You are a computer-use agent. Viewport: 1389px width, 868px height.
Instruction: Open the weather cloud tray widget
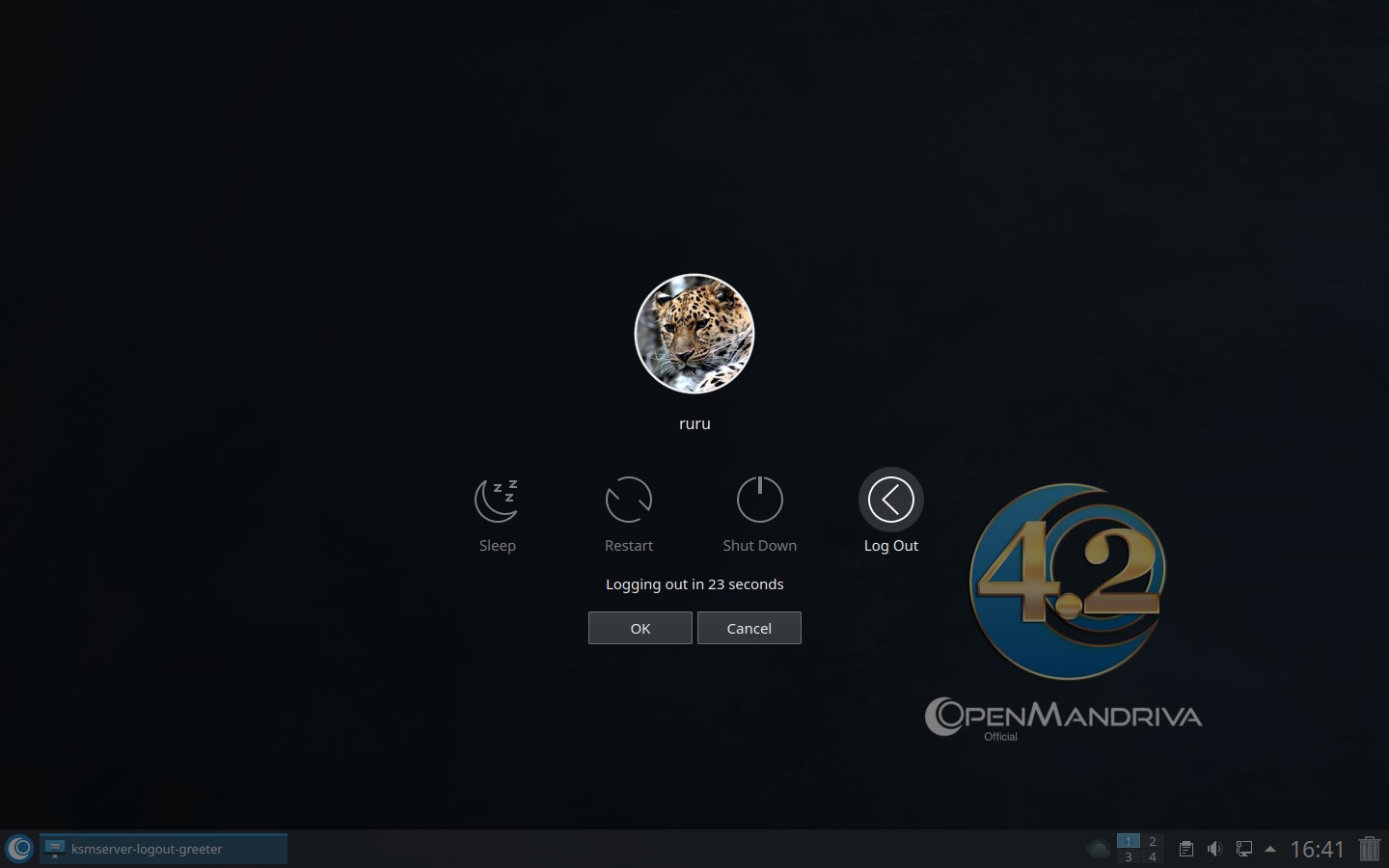(1098, 849)
